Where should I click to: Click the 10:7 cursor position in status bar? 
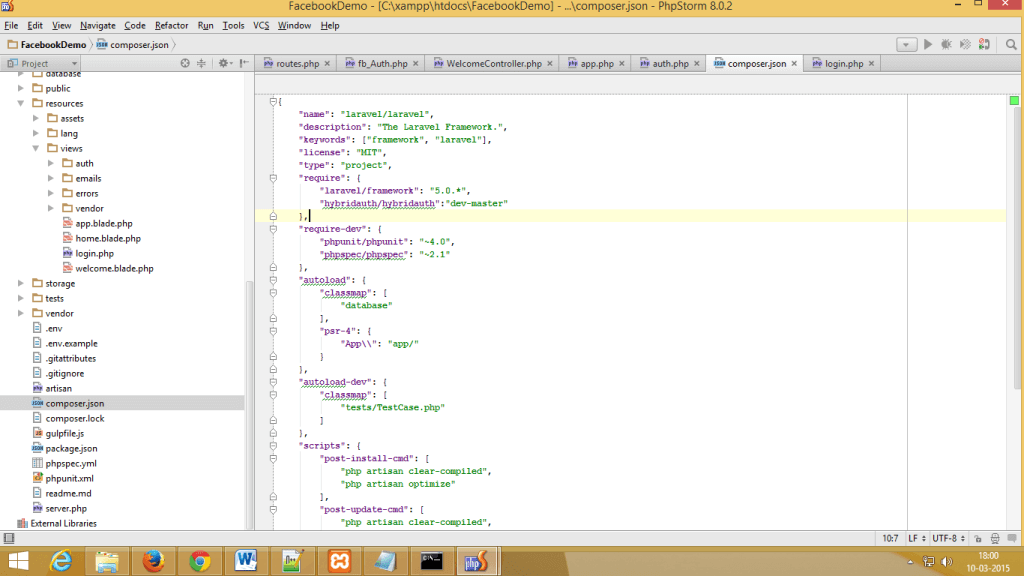(890, 539)
